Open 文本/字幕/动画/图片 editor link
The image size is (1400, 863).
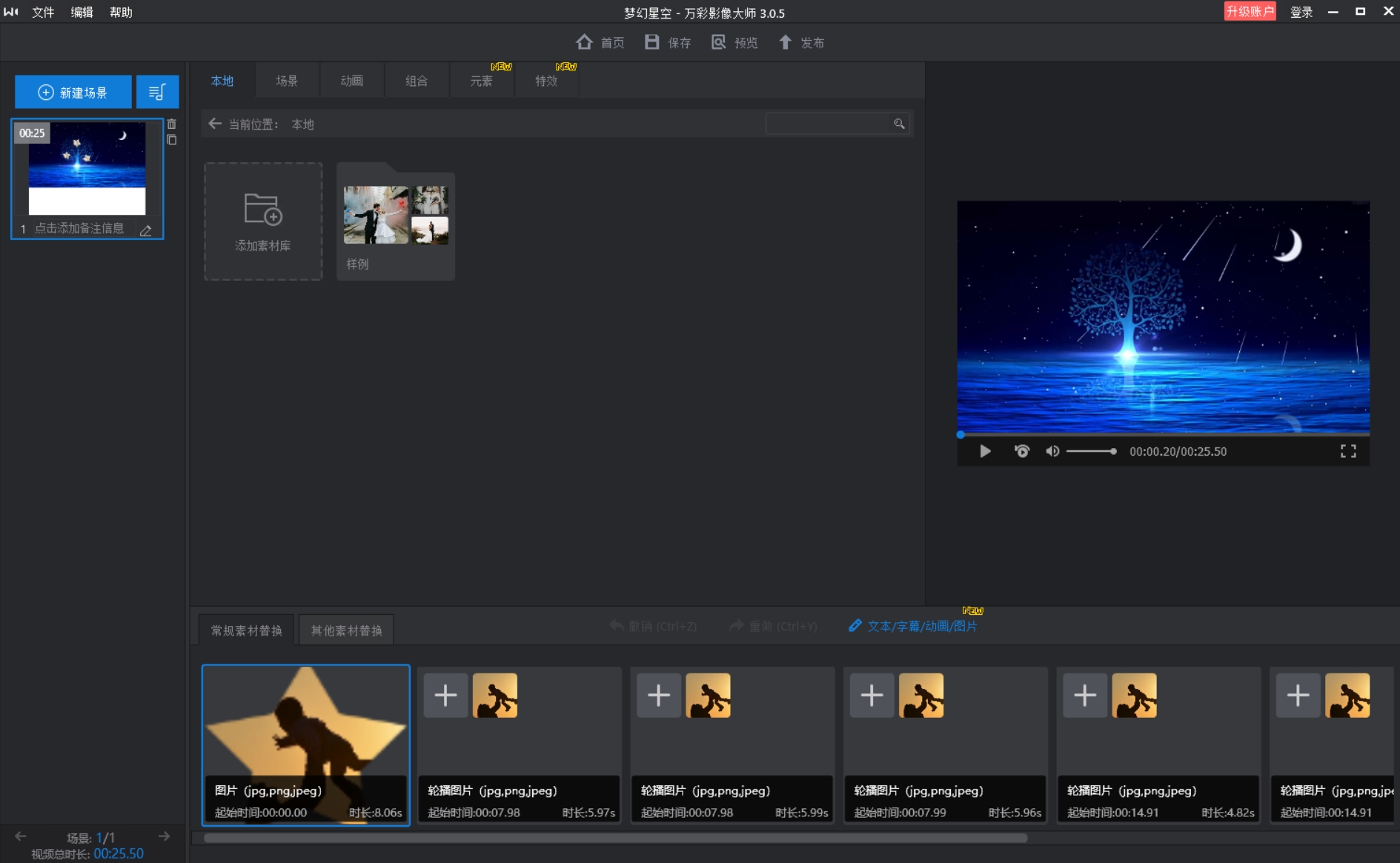pos(913,626)
